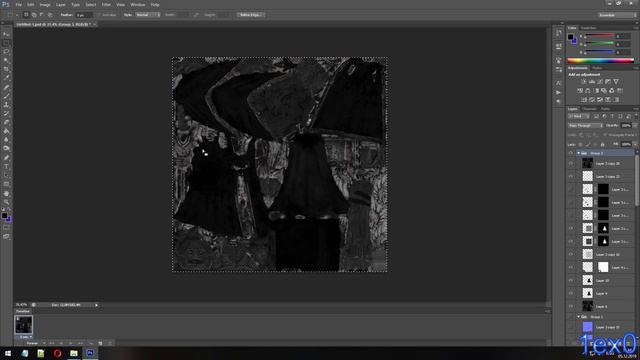
Task: Switch to the Channels tab
Action: (589, 109)
